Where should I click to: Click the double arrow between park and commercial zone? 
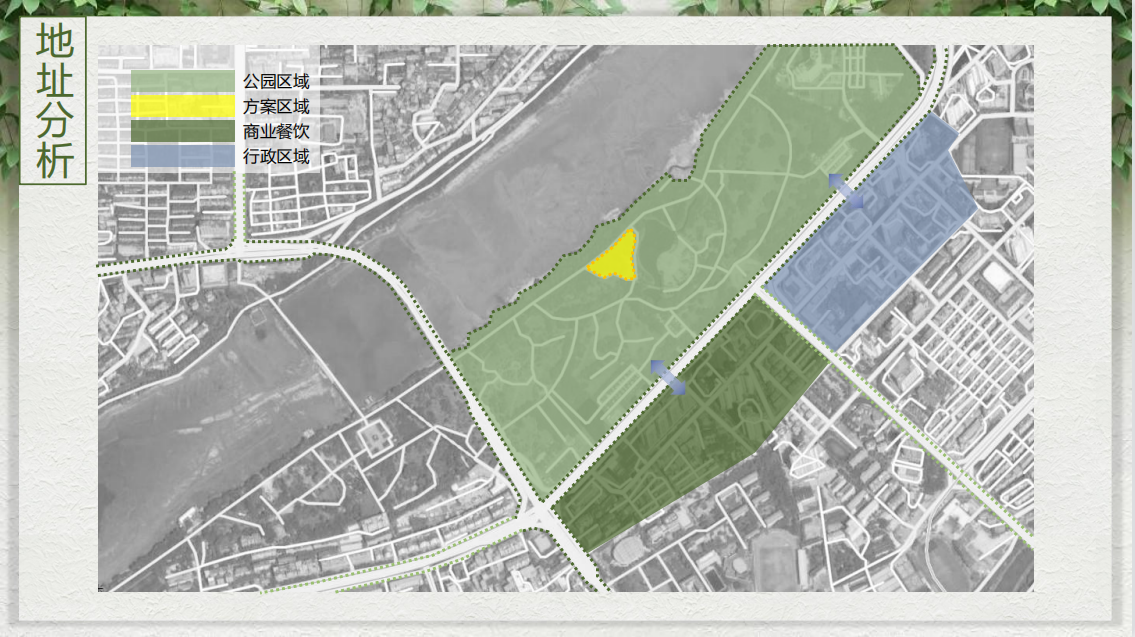[668, 378]
